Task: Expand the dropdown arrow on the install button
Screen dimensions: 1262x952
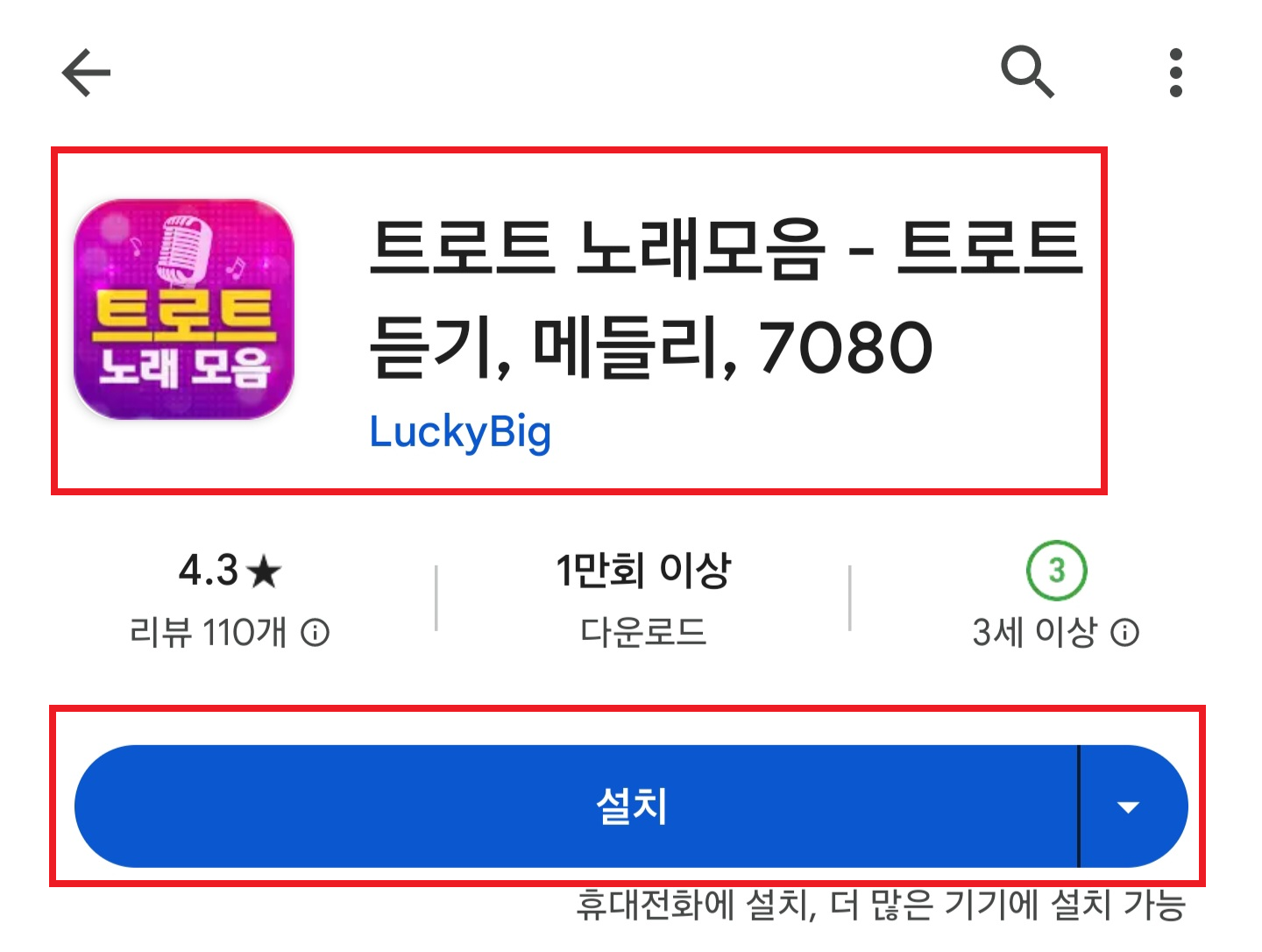Action: pos(1129,807)
